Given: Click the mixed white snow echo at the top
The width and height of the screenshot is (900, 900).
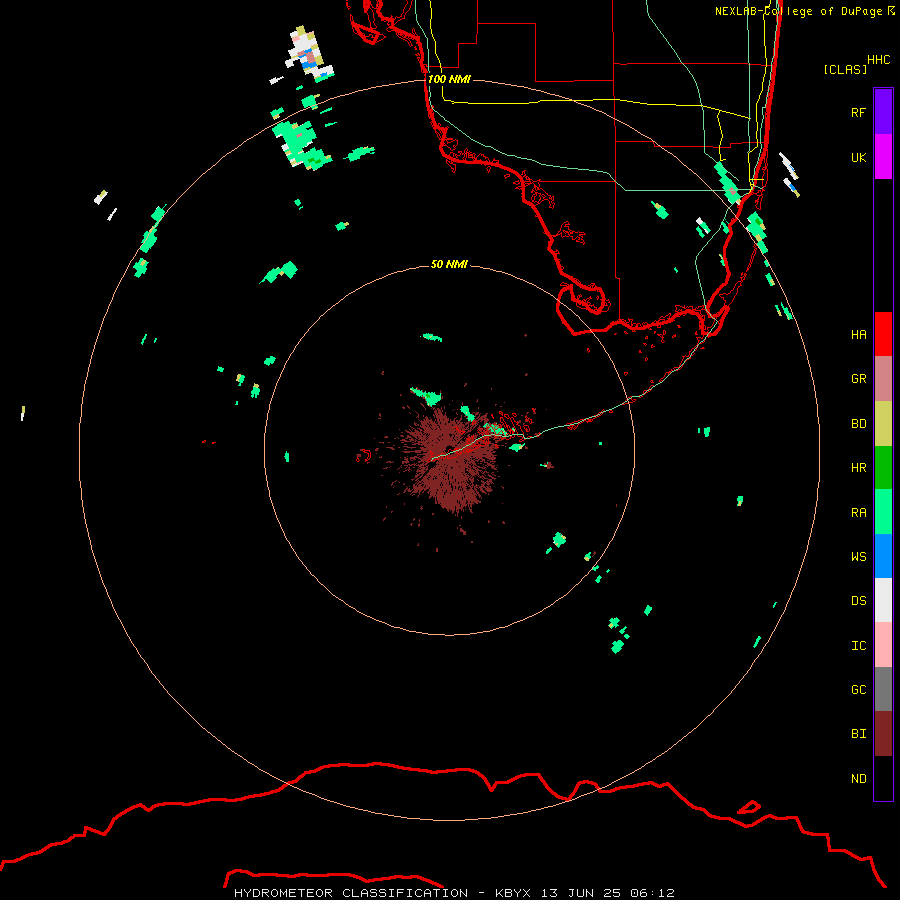Looking at the screenshot, I should (307, 53).
